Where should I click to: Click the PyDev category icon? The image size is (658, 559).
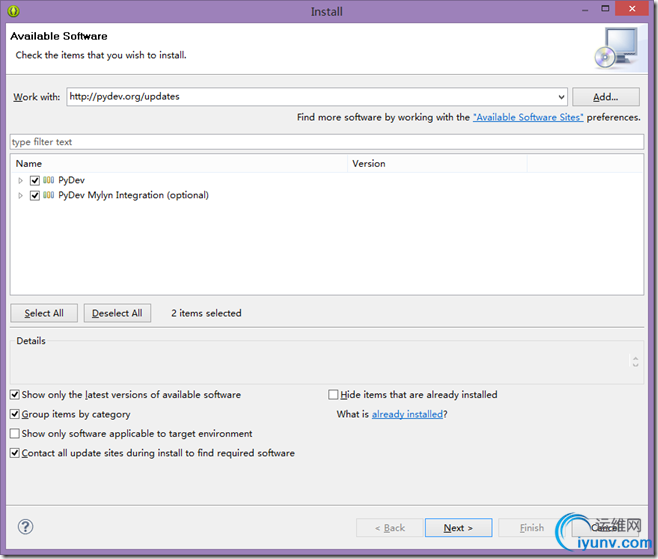point(49,180)
